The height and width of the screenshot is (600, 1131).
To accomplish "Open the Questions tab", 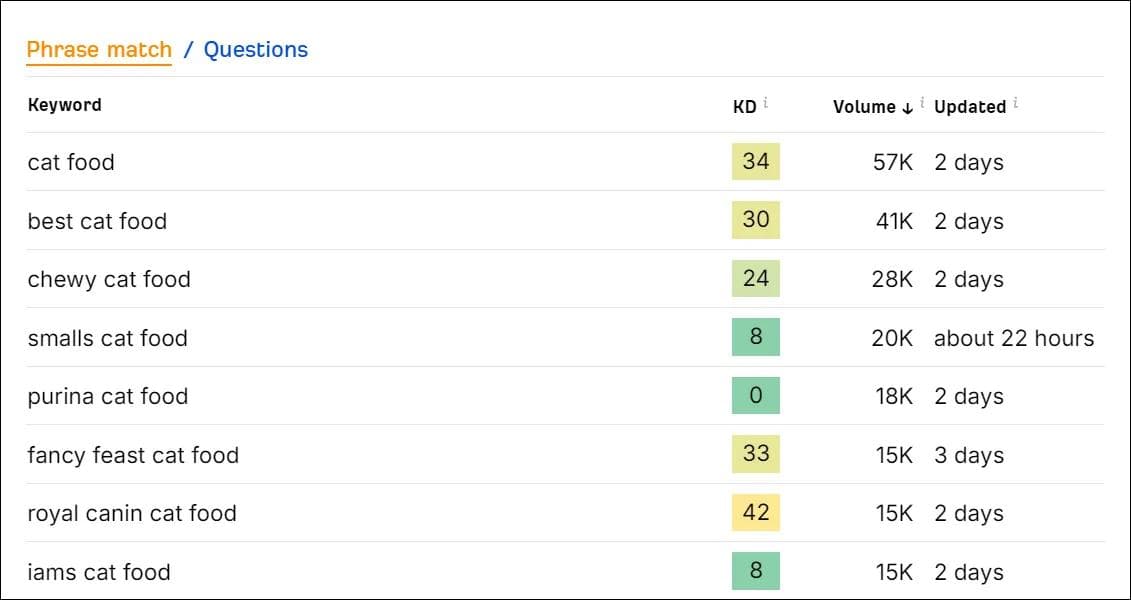I will pos(255,50).
